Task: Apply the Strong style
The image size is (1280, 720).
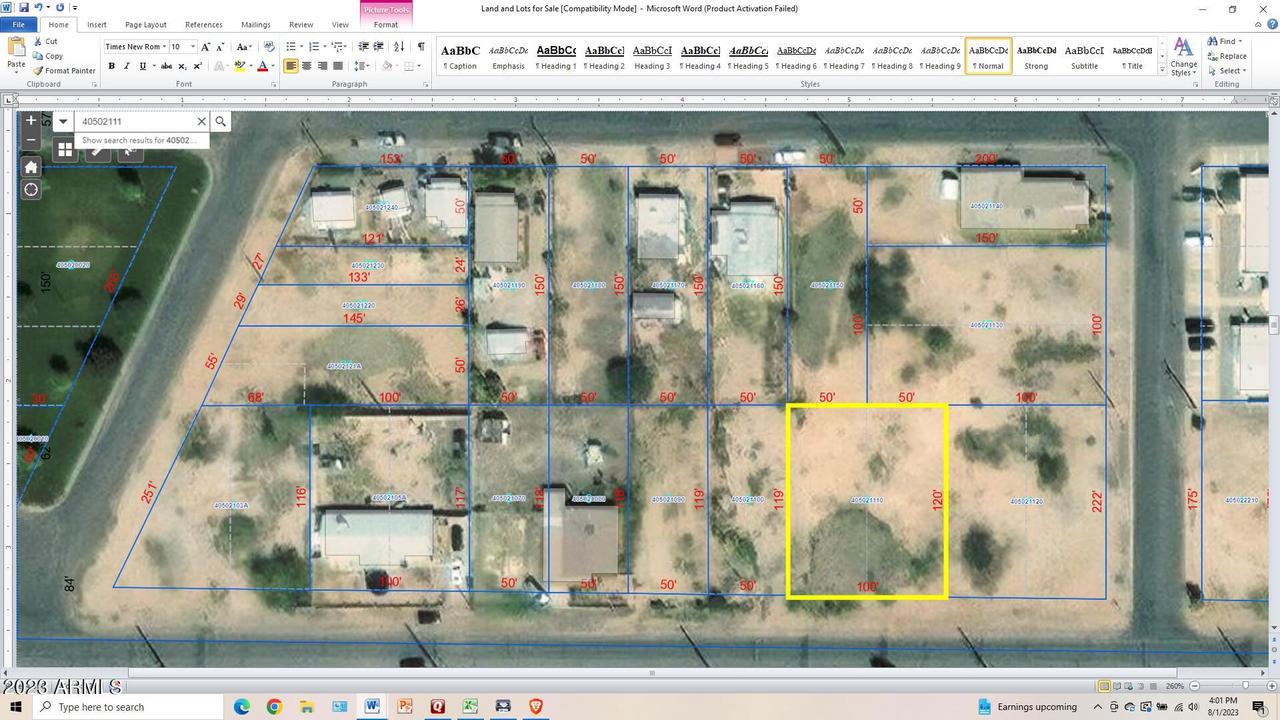Action: pos(1036,57)
